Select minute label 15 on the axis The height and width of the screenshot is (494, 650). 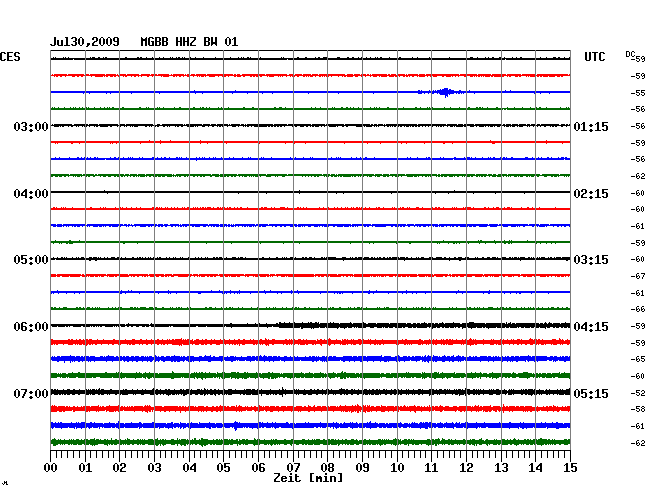(x=570, y=468)
